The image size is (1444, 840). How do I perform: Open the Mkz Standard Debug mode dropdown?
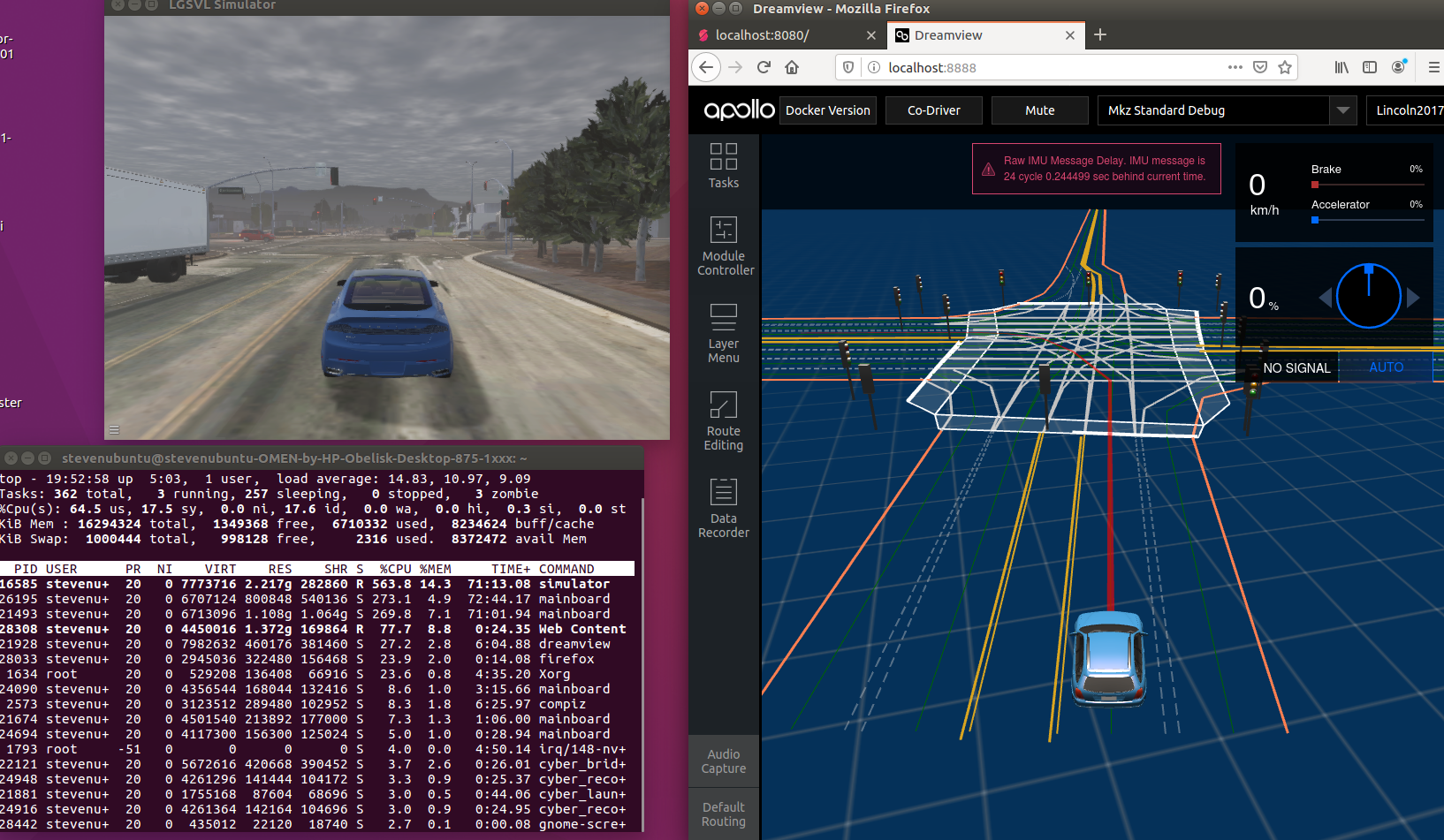tap(1226, 110)
